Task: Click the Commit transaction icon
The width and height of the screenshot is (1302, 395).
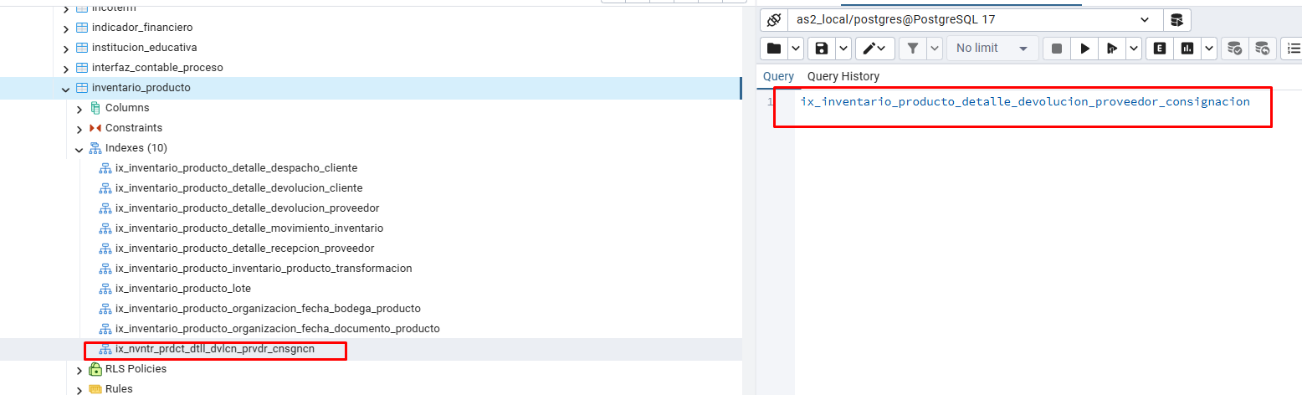Action: (1235, 48)
